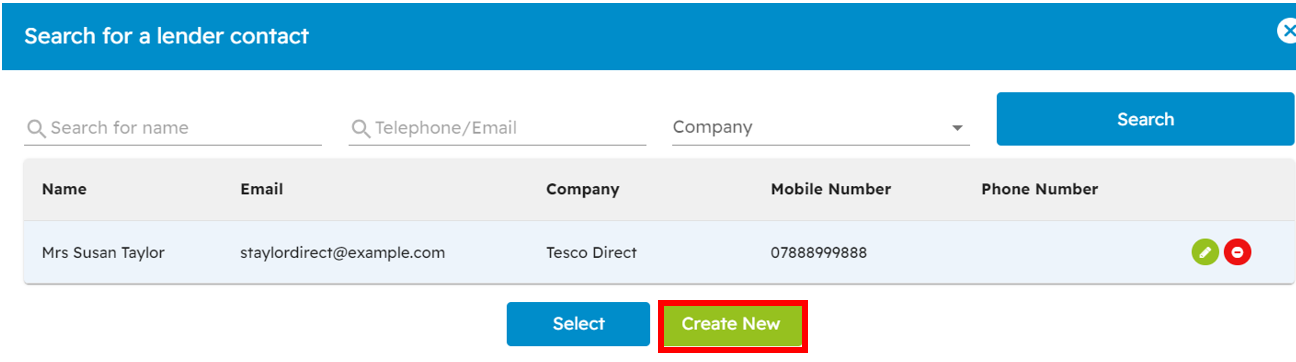Click magnifier icon in name search field
Viewport: 1296px width, 362px height.
[x=36, y=128]
